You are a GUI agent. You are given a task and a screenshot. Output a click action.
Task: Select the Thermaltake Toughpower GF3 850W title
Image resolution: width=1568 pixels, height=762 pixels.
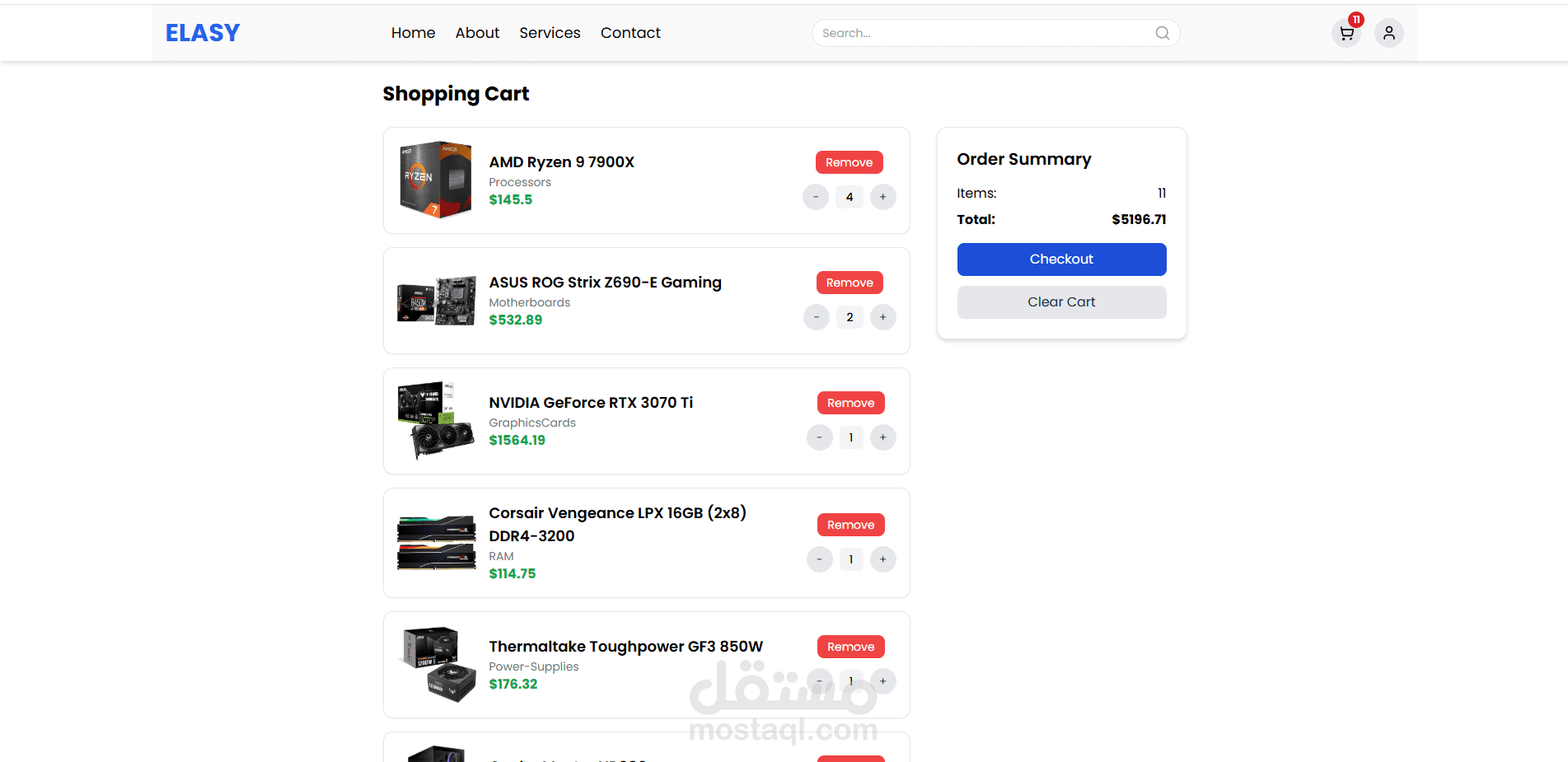[626, 647]
